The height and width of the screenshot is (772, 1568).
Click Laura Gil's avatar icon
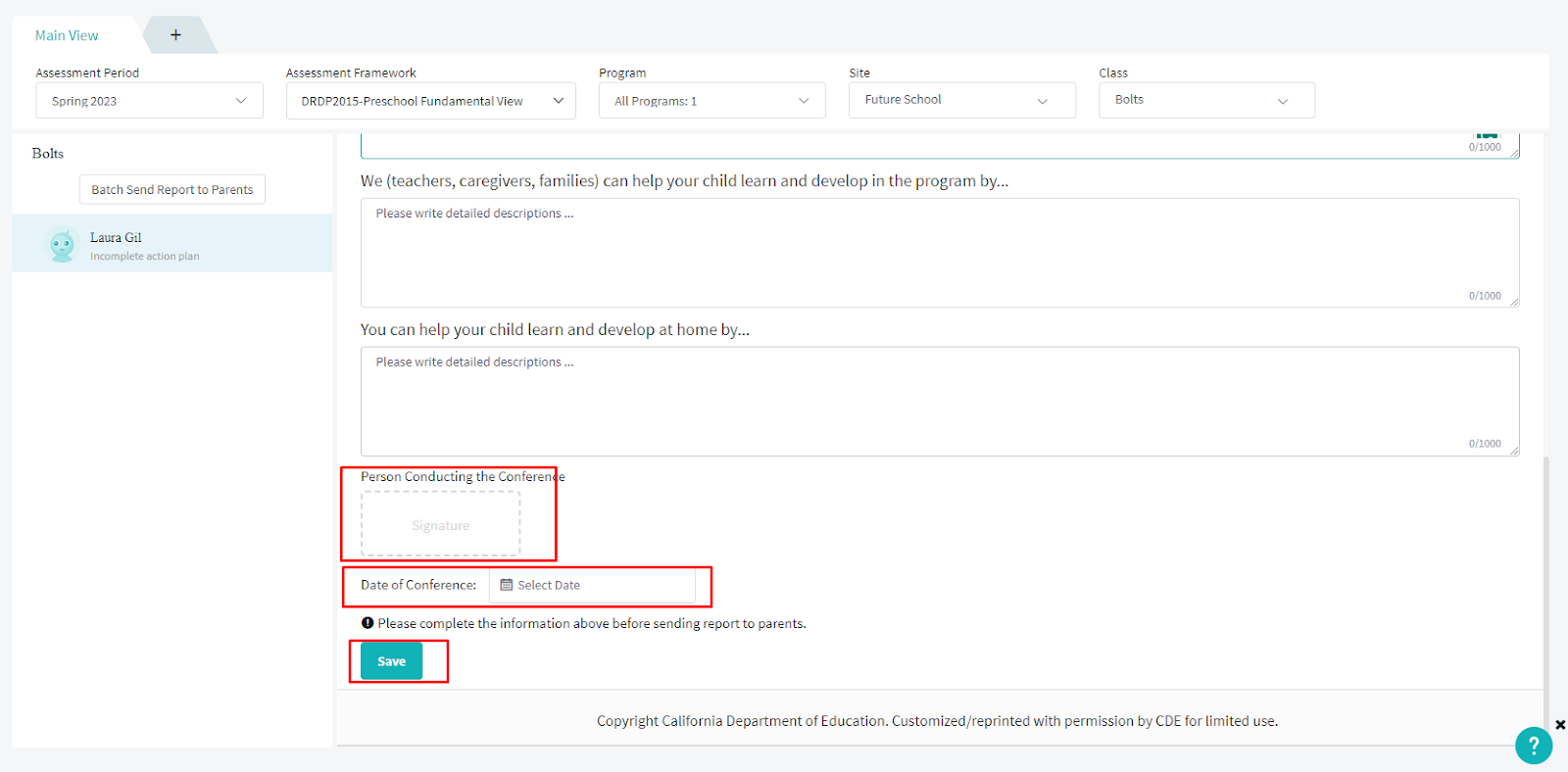pos(63,245)
